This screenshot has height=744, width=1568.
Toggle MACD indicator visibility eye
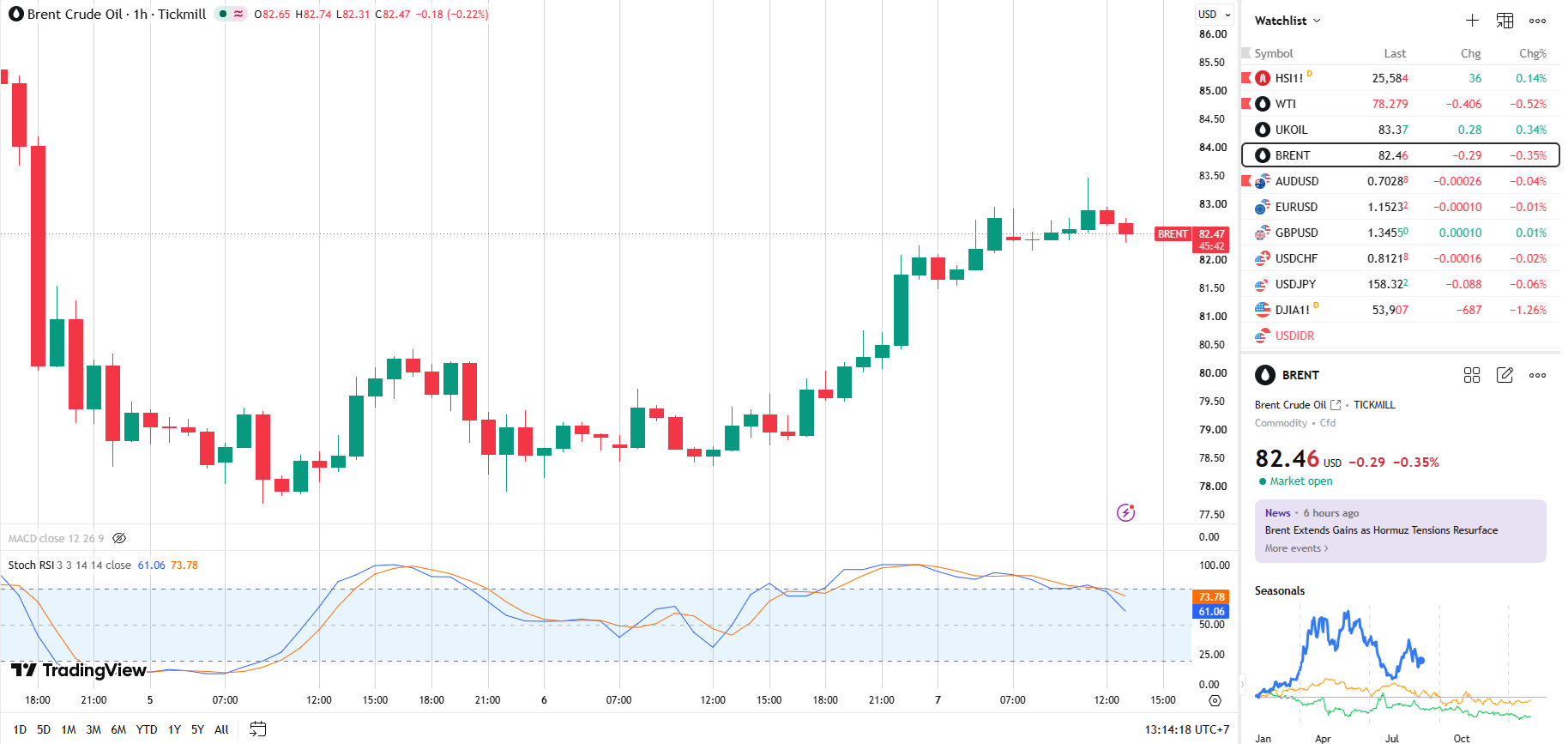(119, 538)
